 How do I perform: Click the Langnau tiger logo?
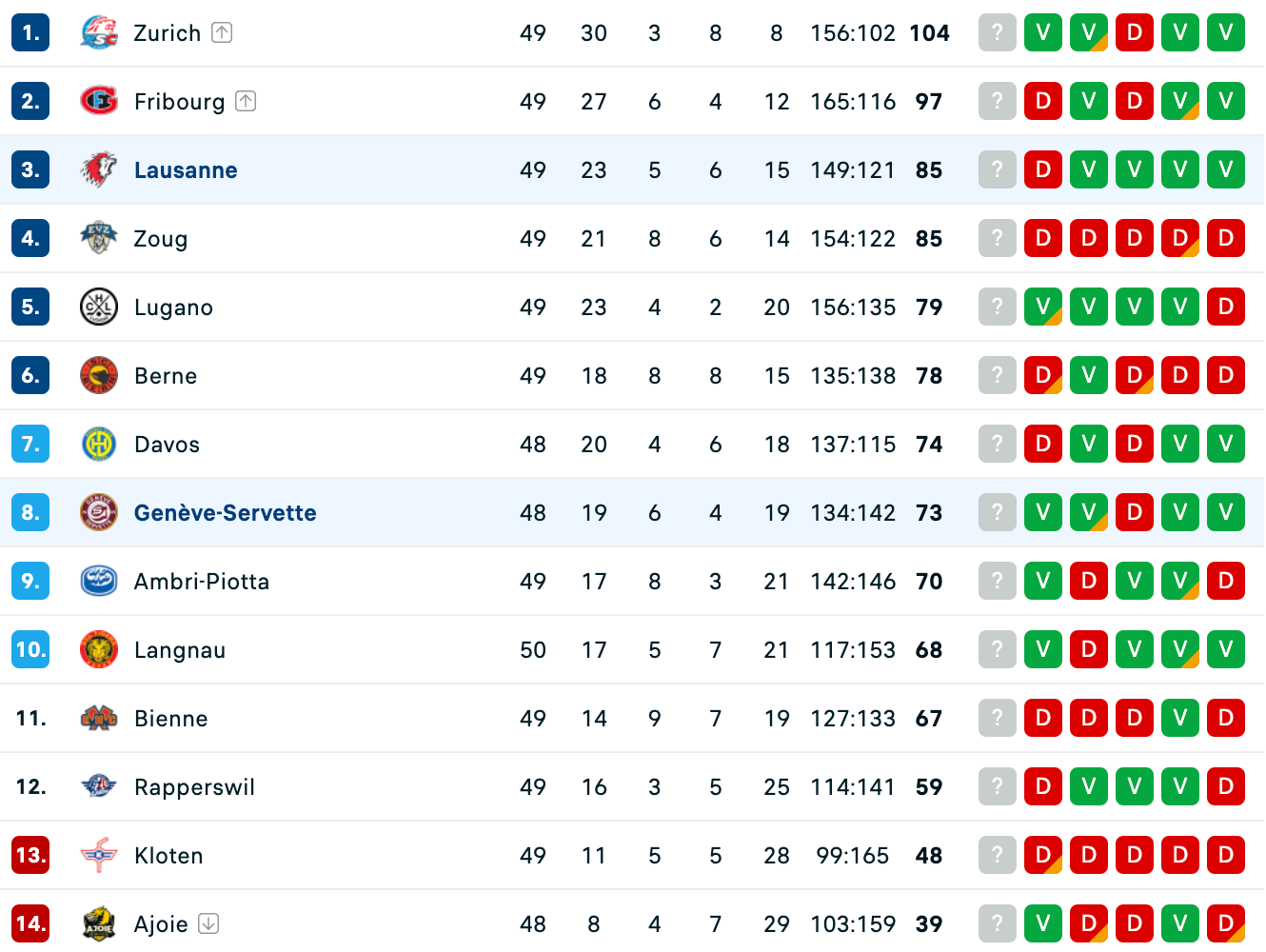99,650
